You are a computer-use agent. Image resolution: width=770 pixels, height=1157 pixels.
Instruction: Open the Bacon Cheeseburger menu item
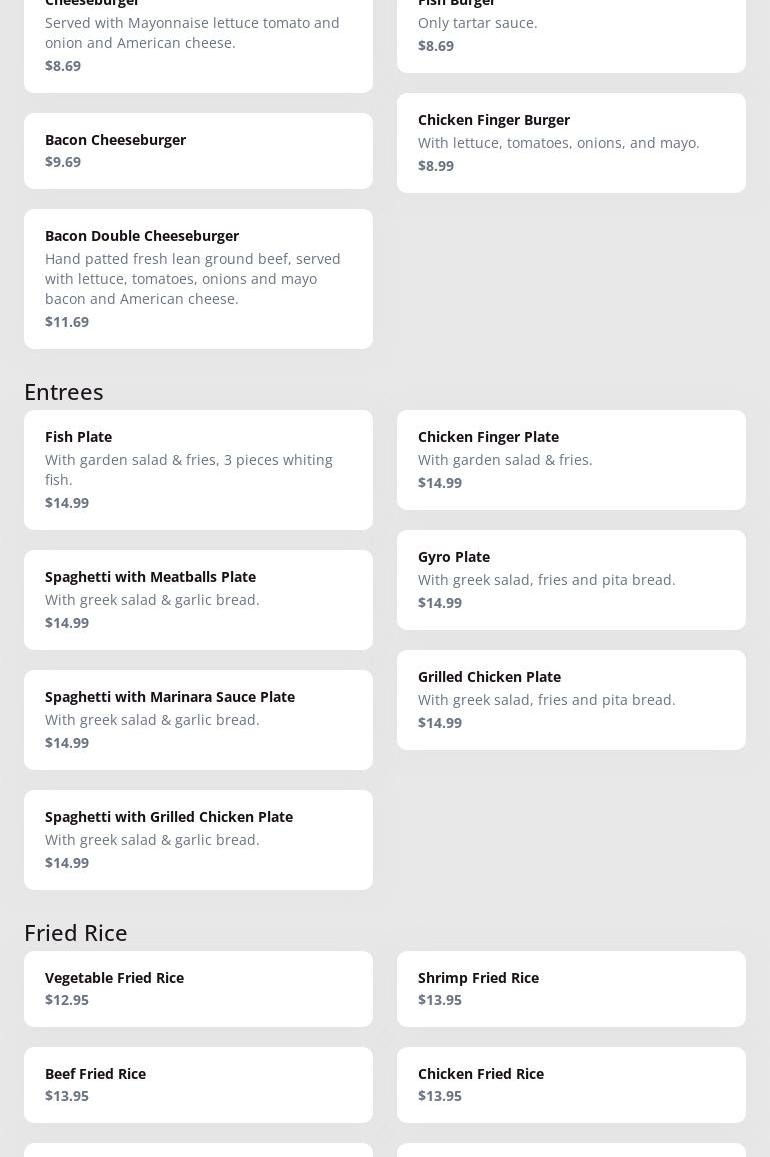click(198, 150)
